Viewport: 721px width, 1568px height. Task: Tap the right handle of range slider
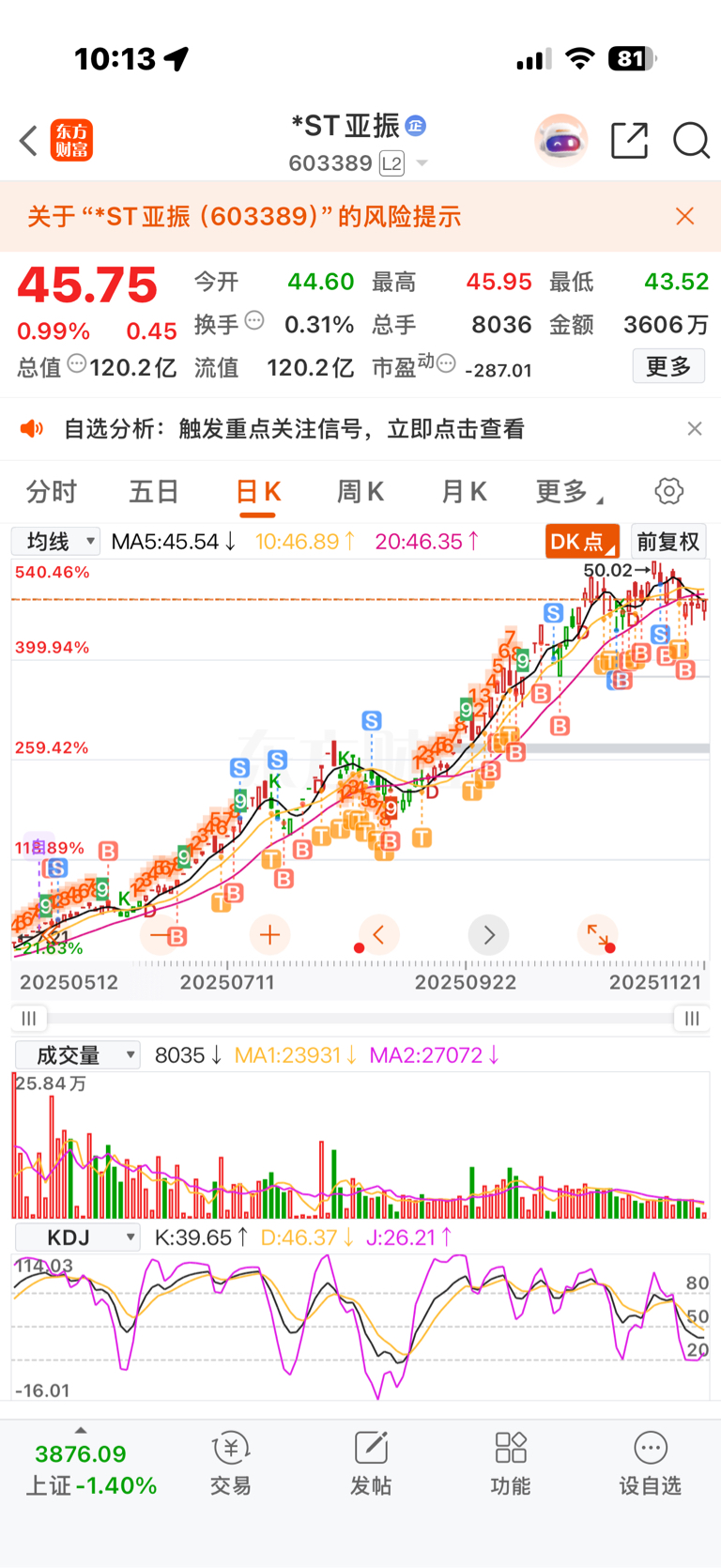click(x=692, y=1019)
